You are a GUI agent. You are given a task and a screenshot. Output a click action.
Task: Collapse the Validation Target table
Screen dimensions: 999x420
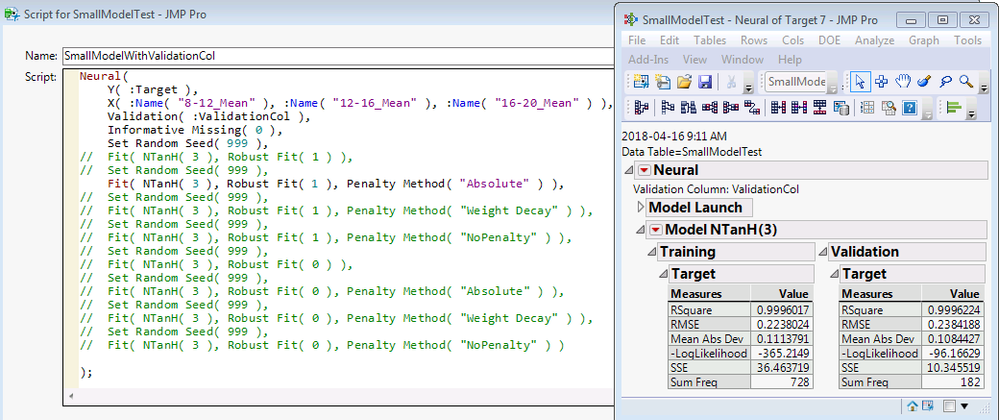click(835, 274)
